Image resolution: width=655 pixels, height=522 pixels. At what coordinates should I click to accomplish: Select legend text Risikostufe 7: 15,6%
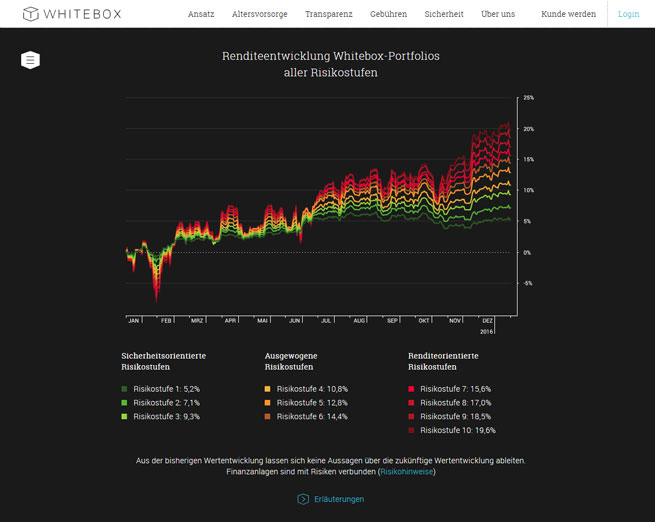coord(455,389)
